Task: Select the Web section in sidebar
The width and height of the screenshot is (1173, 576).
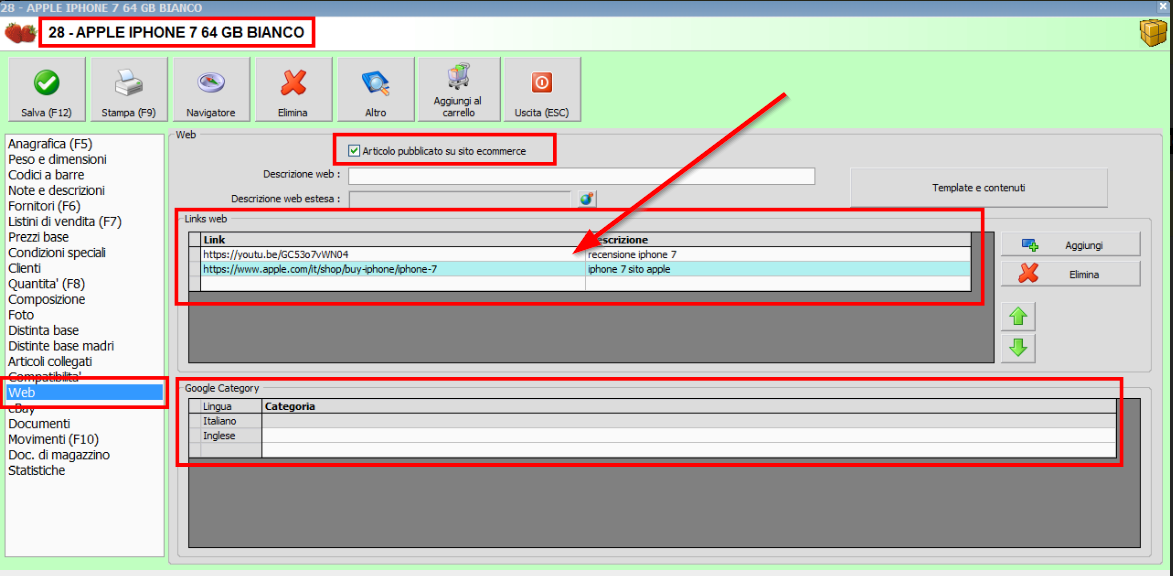Action: pos(85,393)
